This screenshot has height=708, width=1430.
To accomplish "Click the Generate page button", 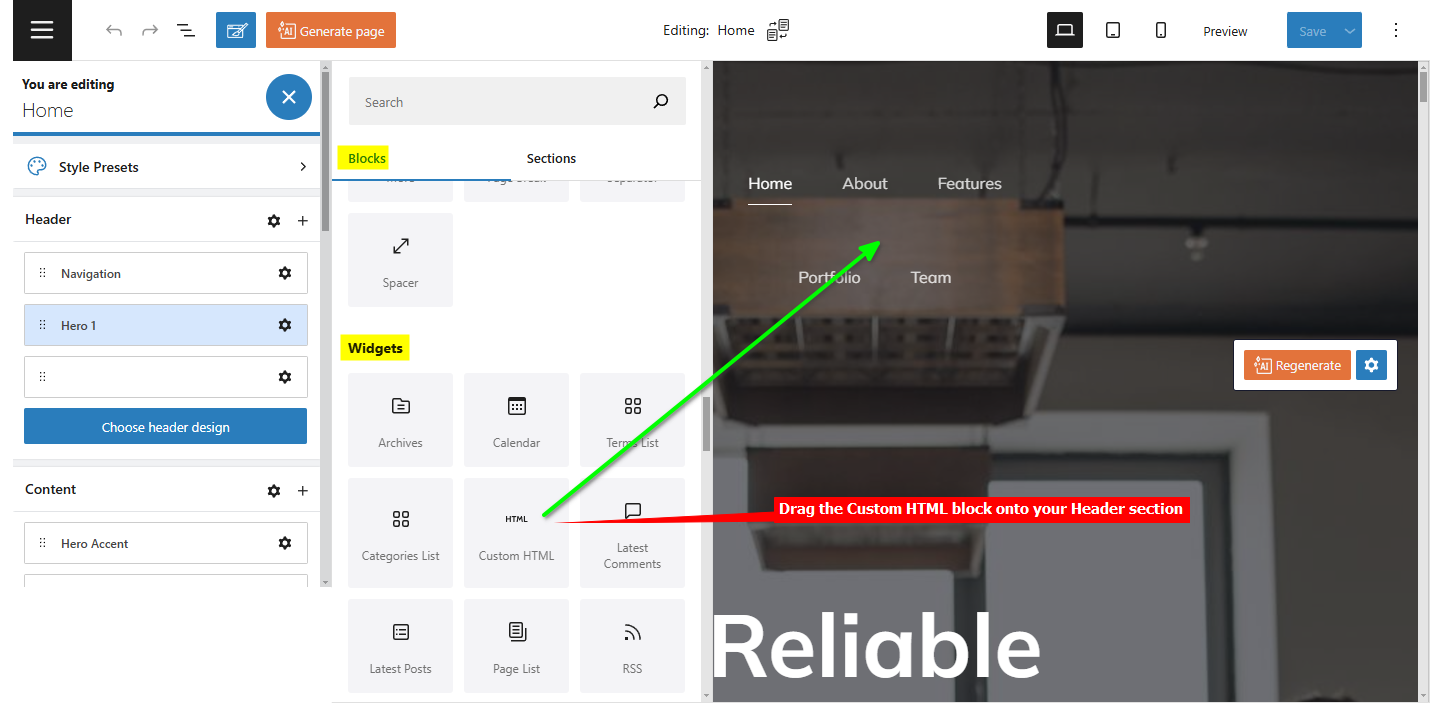I will click(x=331, y=30).
